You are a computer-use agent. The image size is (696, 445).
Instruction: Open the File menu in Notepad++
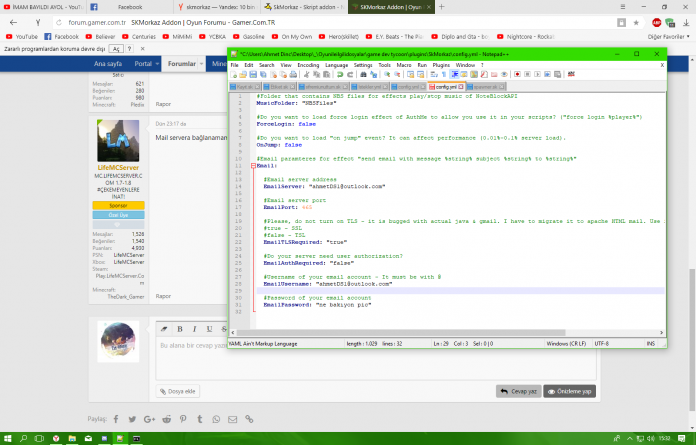click(234, 65)
